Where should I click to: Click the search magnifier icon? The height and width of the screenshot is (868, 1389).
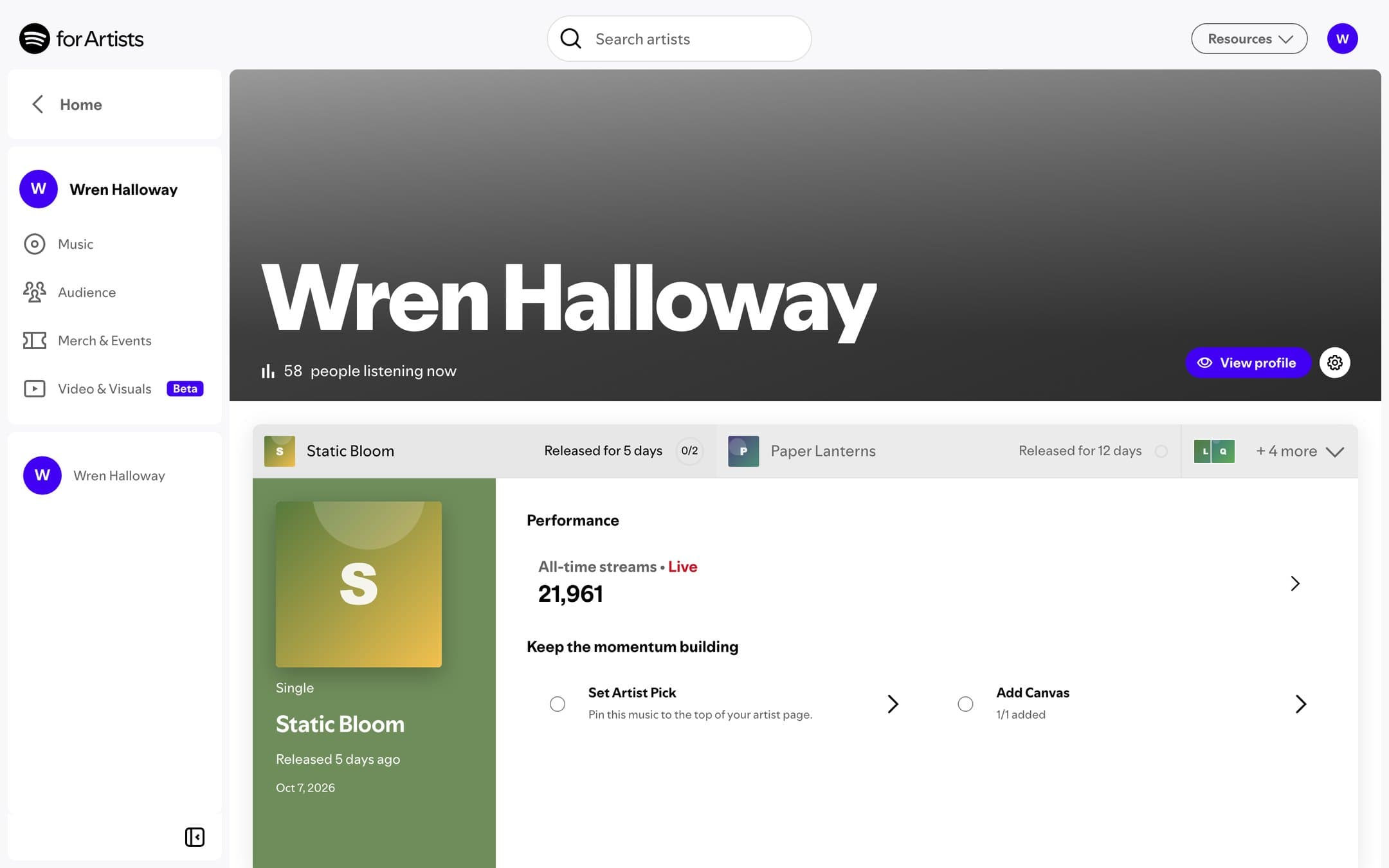(x=570, y=39)
